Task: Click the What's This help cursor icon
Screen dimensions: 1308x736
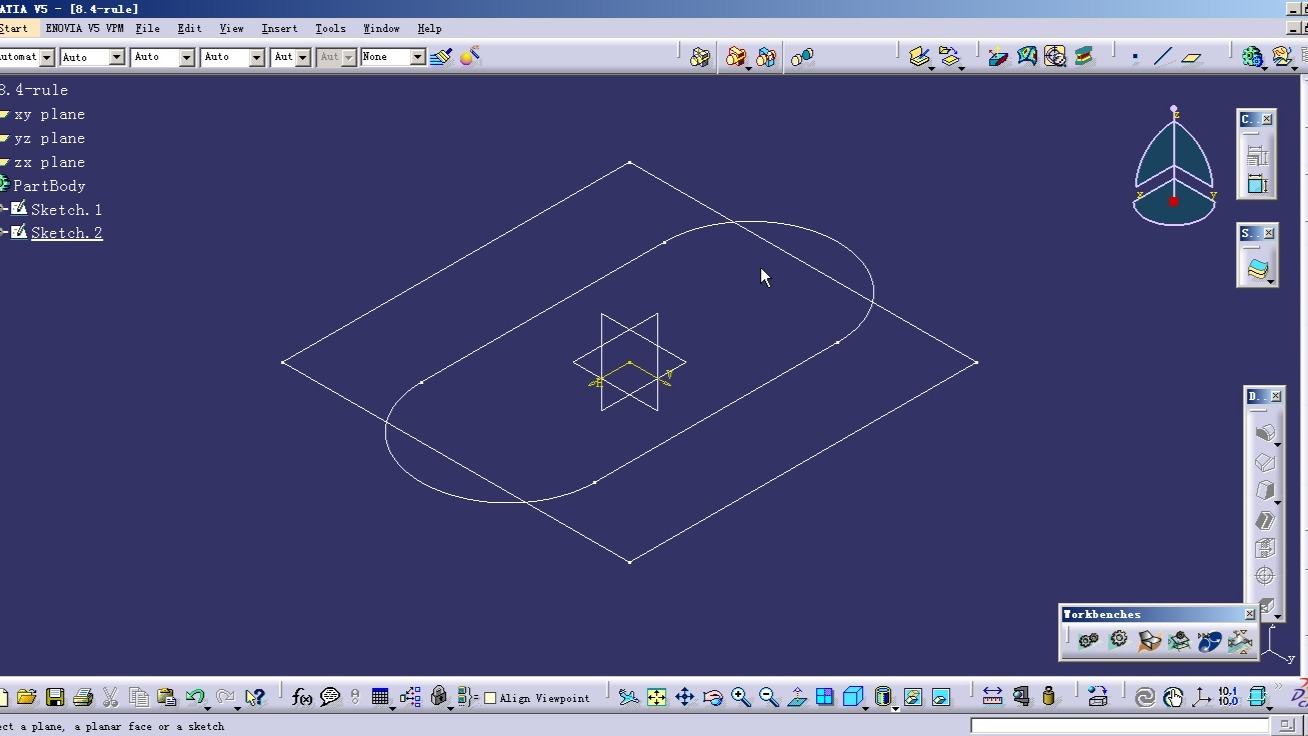Action: 255,697
